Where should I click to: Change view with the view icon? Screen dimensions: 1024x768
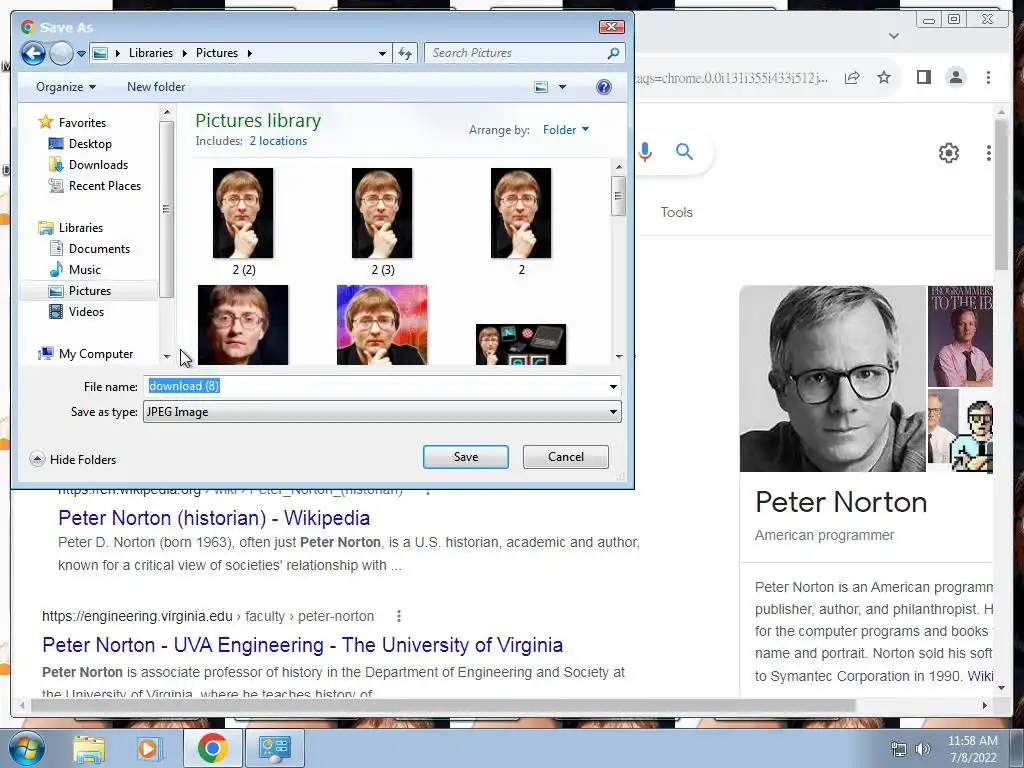click(541, 87)
